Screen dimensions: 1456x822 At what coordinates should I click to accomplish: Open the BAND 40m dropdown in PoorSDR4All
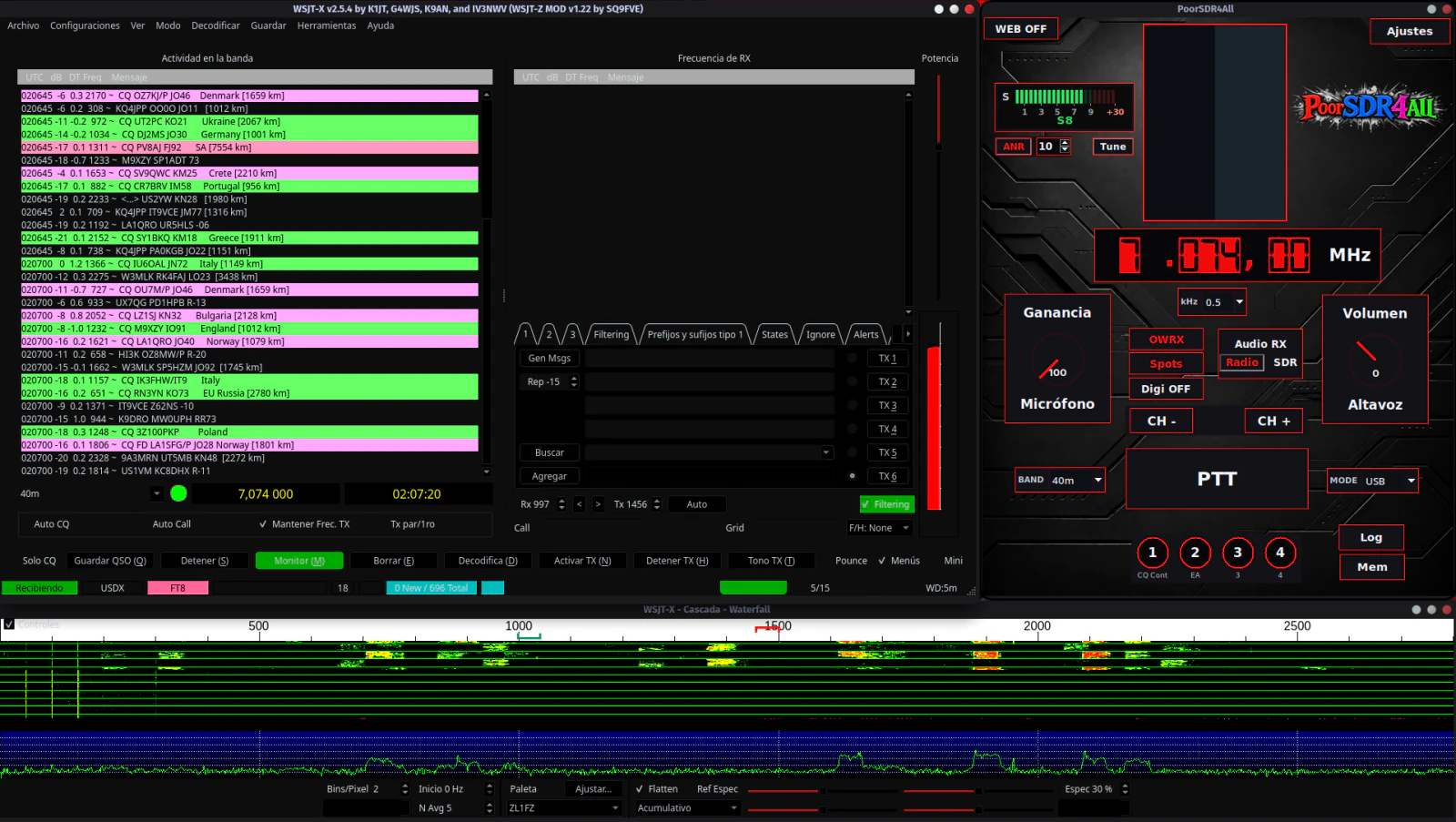tap(1060, 480)
